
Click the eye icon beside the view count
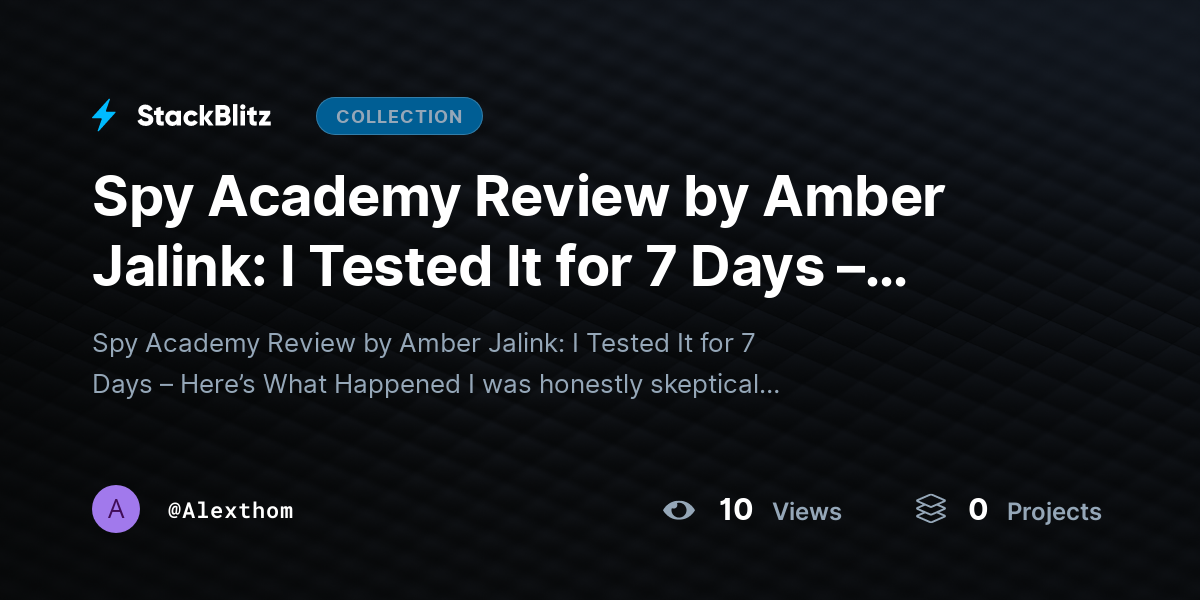tap(679, 510)
